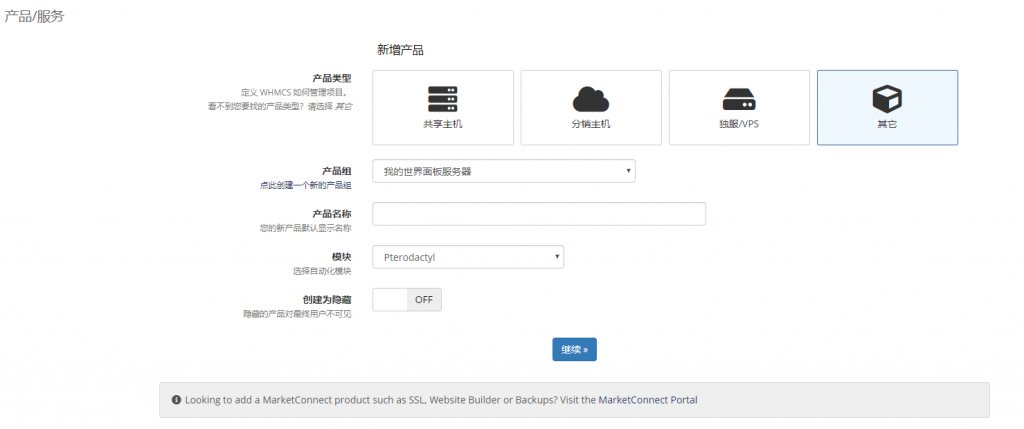Toggle the 创建为隐藏 switch
The image size is (1024, 429).
click(x=390, y=300)
